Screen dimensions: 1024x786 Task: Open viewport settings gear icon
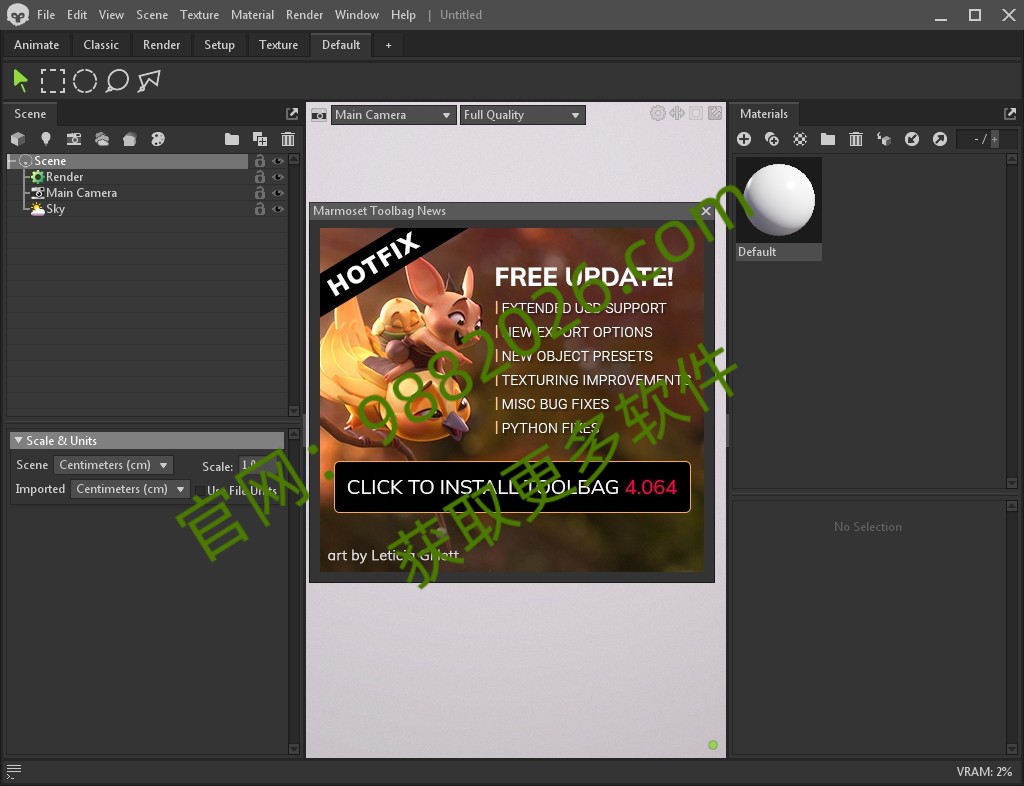657,114
